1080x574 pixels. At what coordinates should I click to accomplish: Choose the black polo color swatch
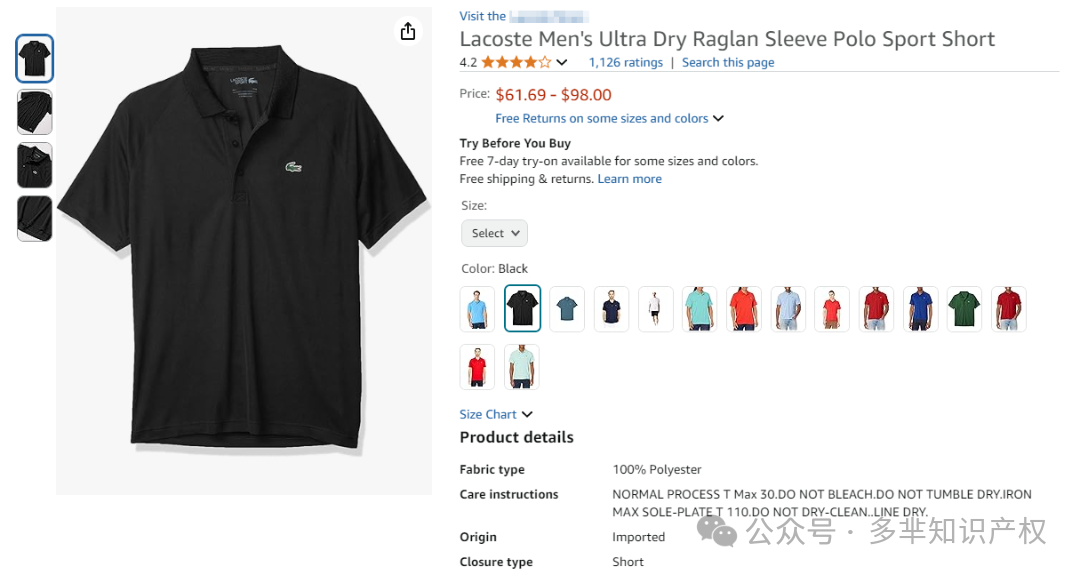coord(522,308)
